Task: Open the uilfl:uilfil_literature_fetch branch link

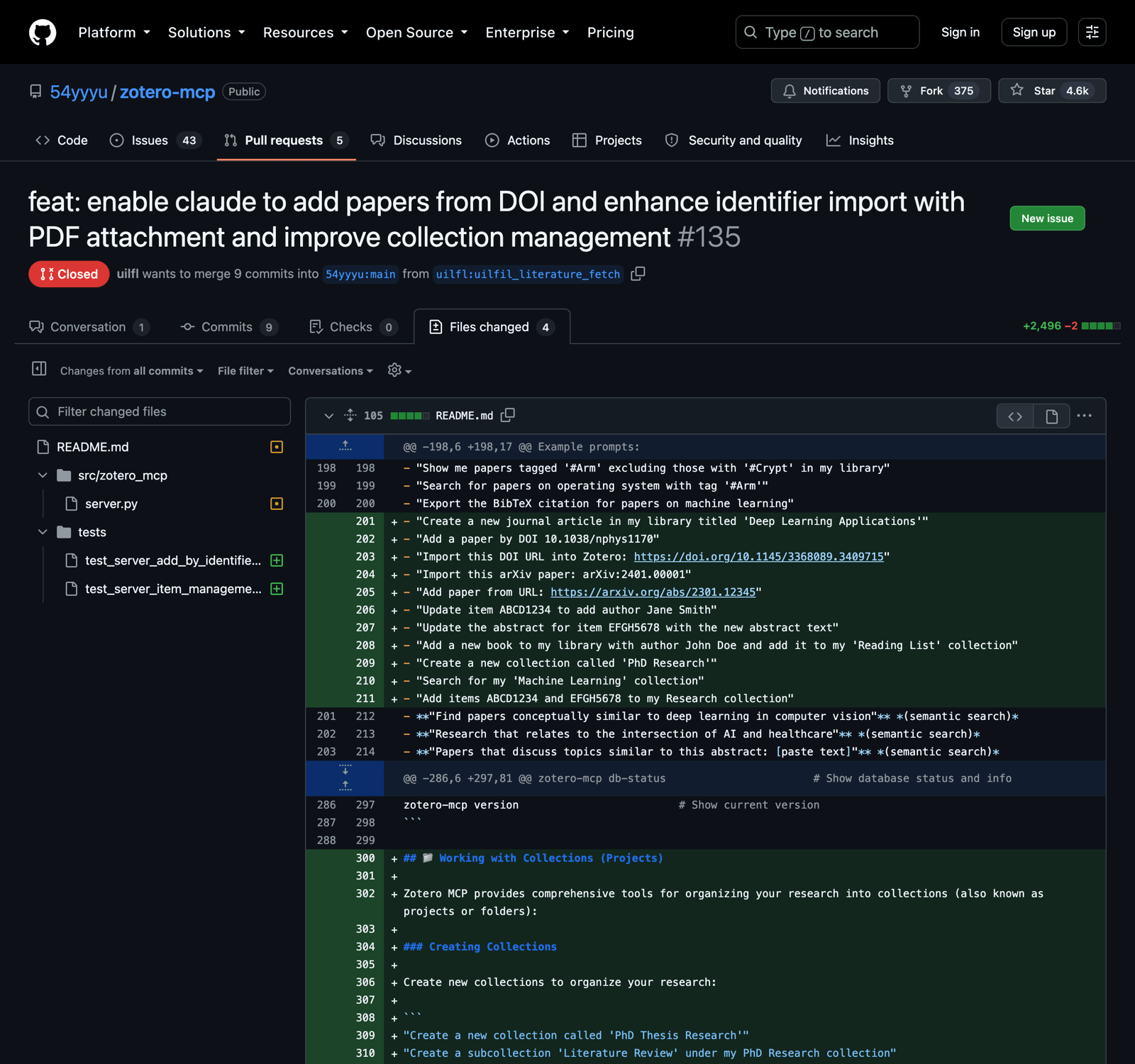Action: click(528, 274)
